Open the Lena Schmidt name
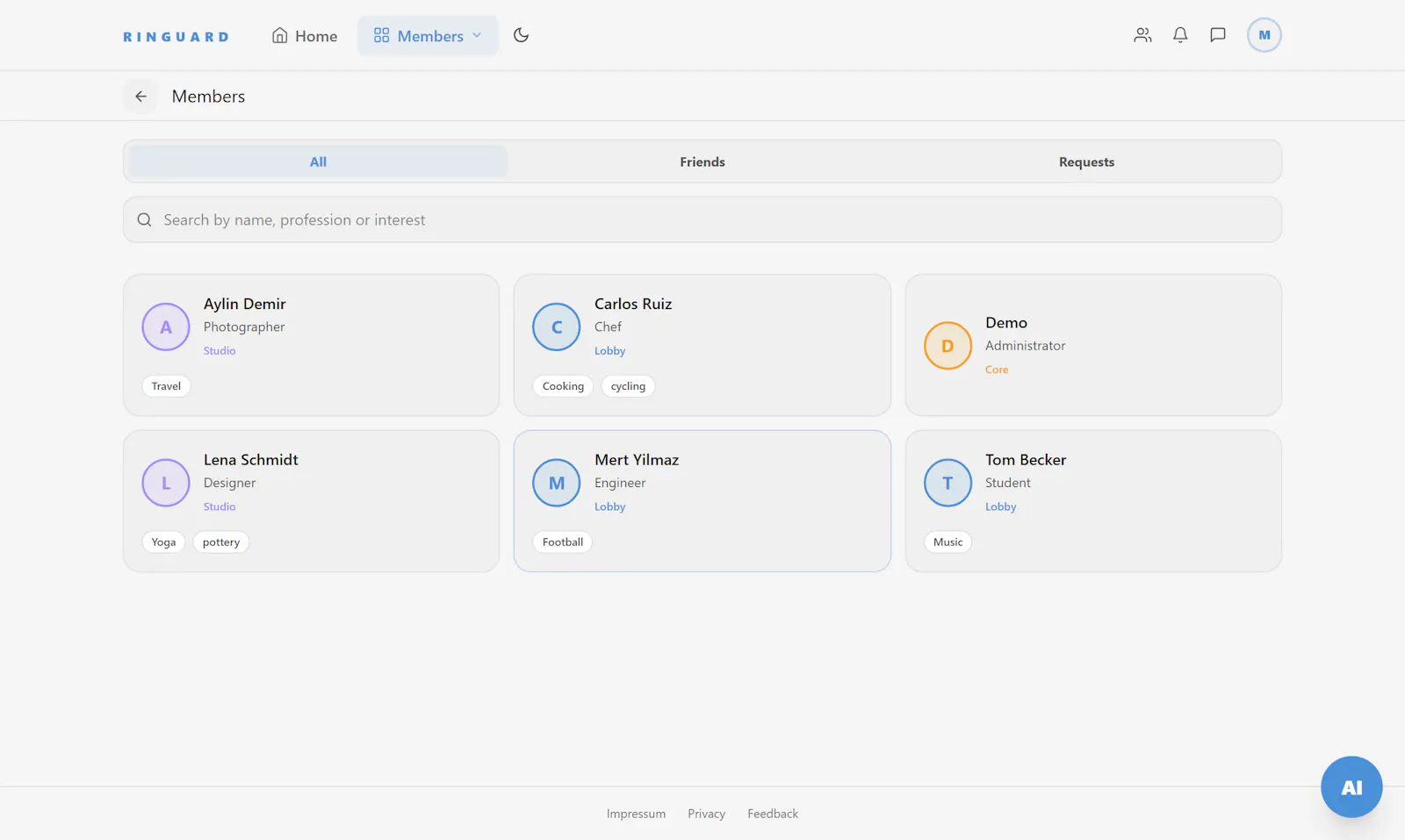 (251, 460)
